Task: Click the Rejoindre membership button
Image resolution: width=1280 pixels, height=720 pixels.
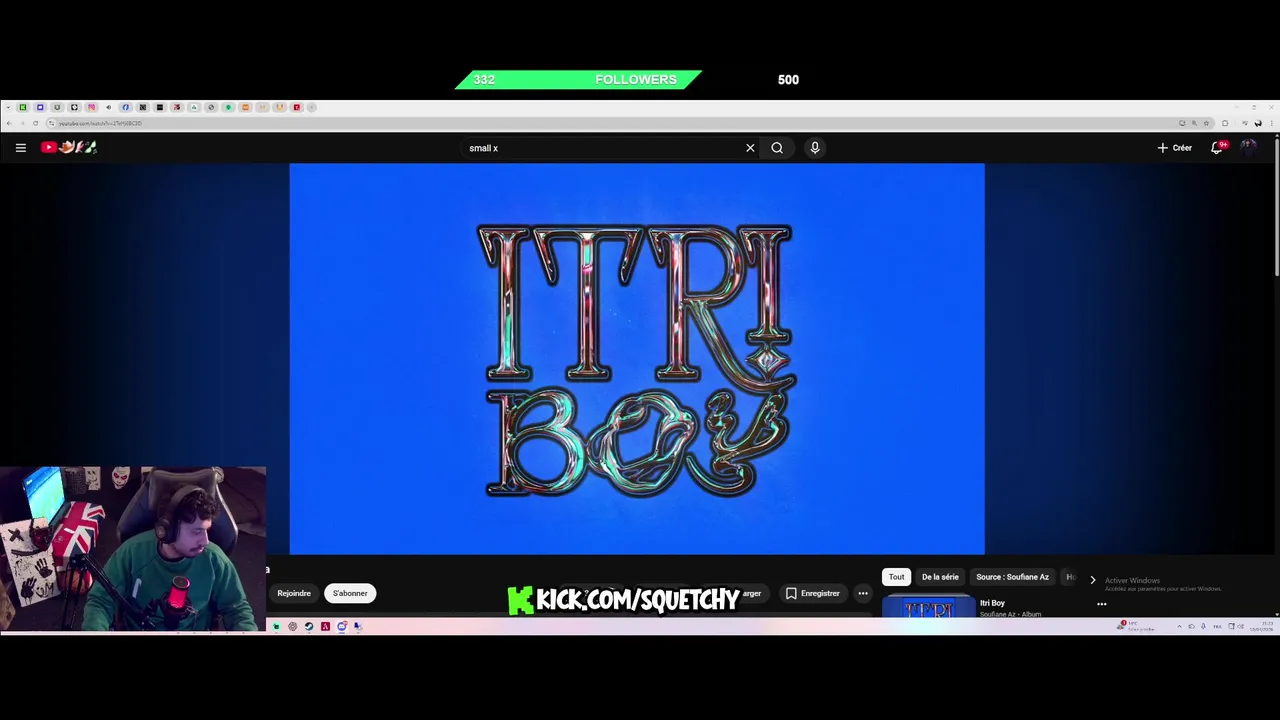Action: (294, 593)
